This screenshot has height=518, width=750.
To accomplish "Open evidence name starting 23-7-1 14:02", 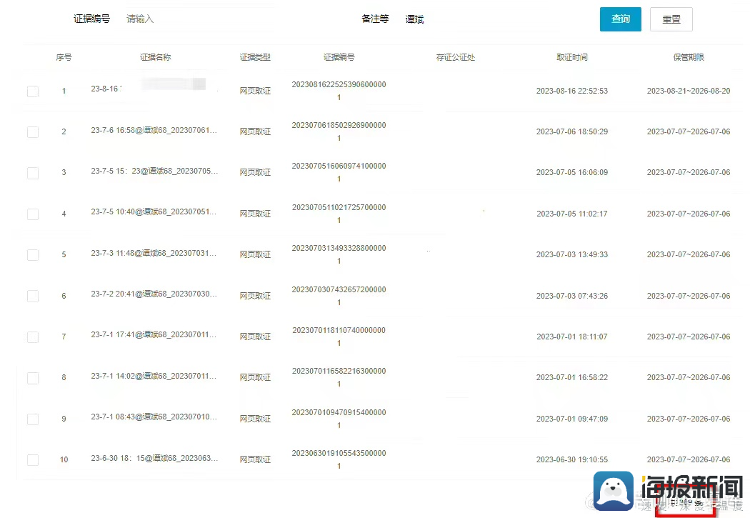I will pyautogui.click(x=154, y=376).
